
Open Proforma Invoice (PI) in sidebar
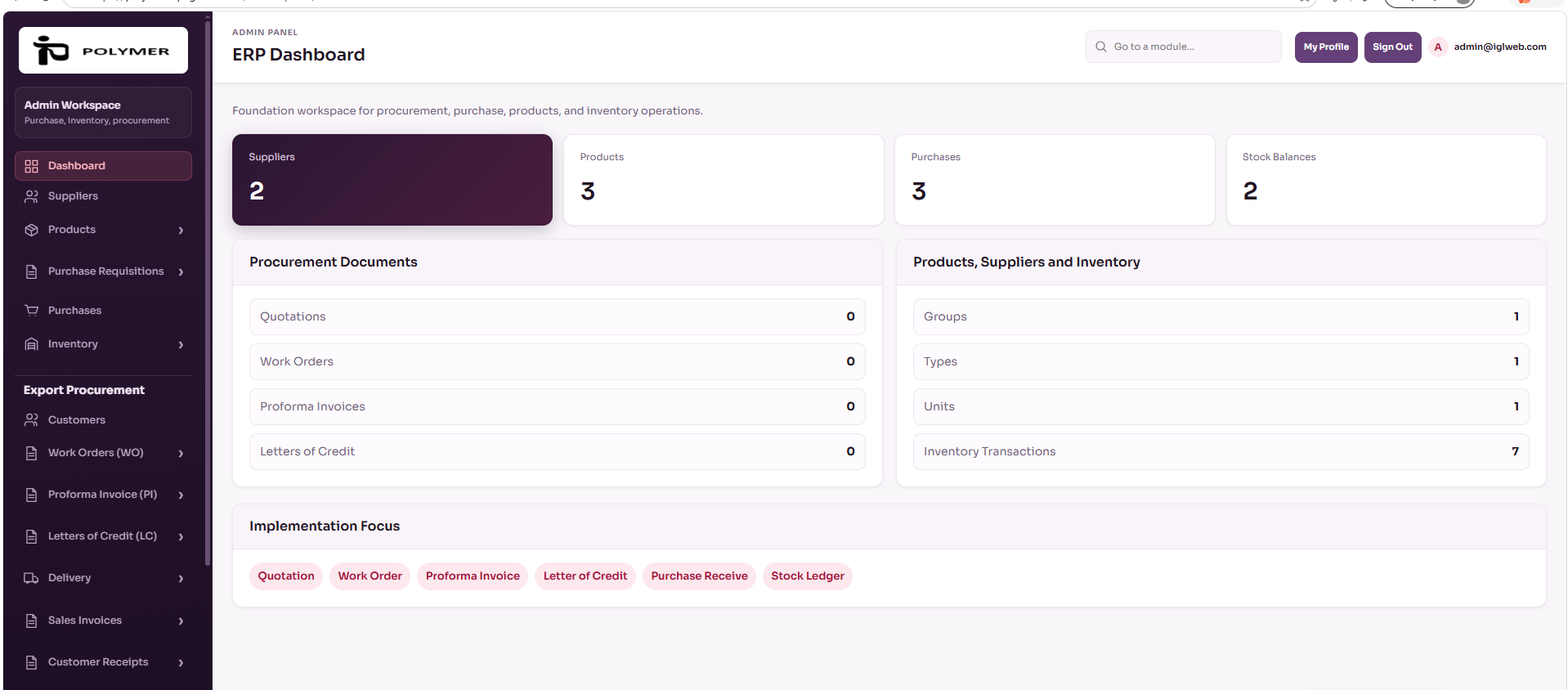point(103,495)
